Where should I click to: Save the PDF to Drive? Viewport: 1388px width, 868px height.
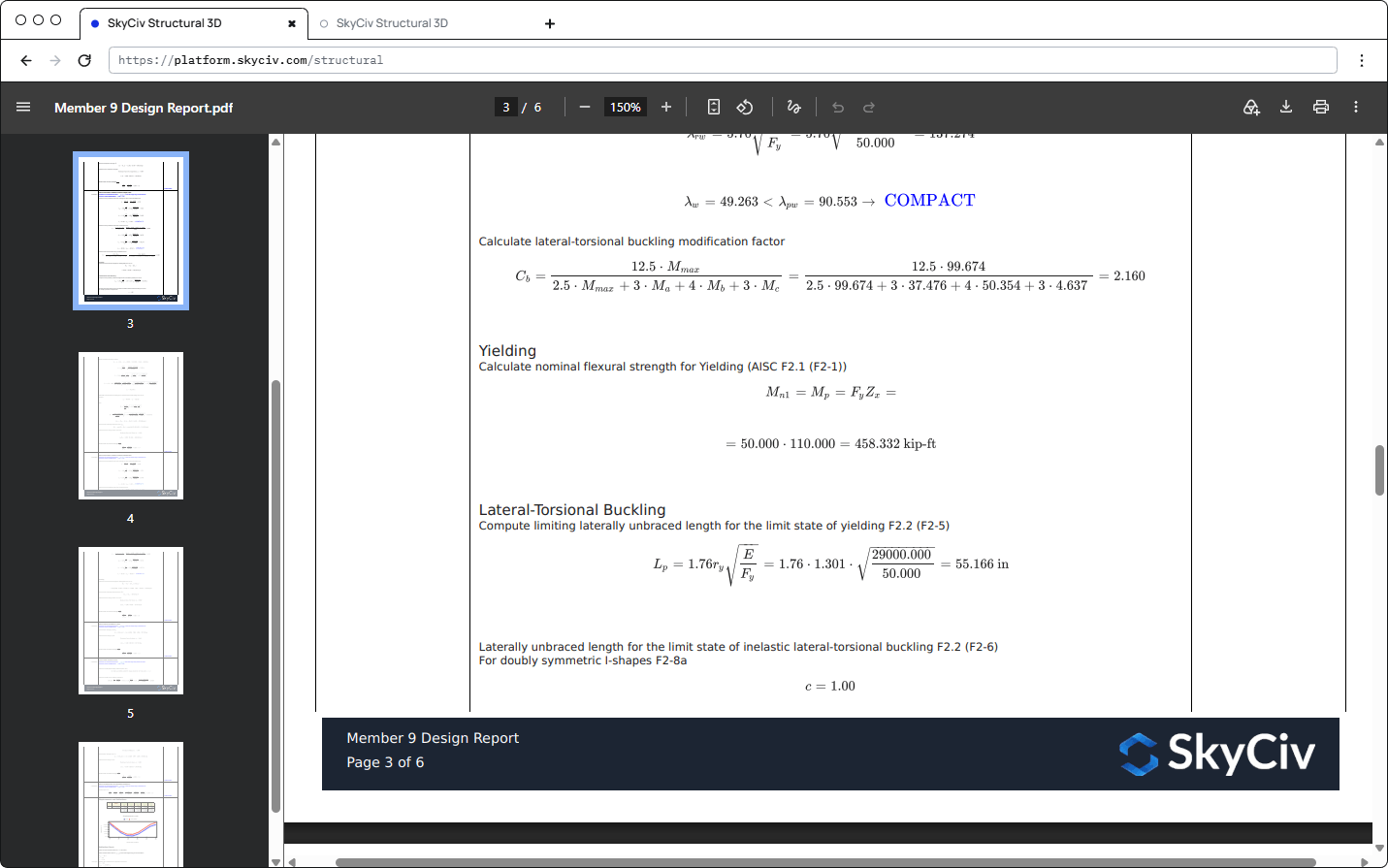coord(1251,108)
